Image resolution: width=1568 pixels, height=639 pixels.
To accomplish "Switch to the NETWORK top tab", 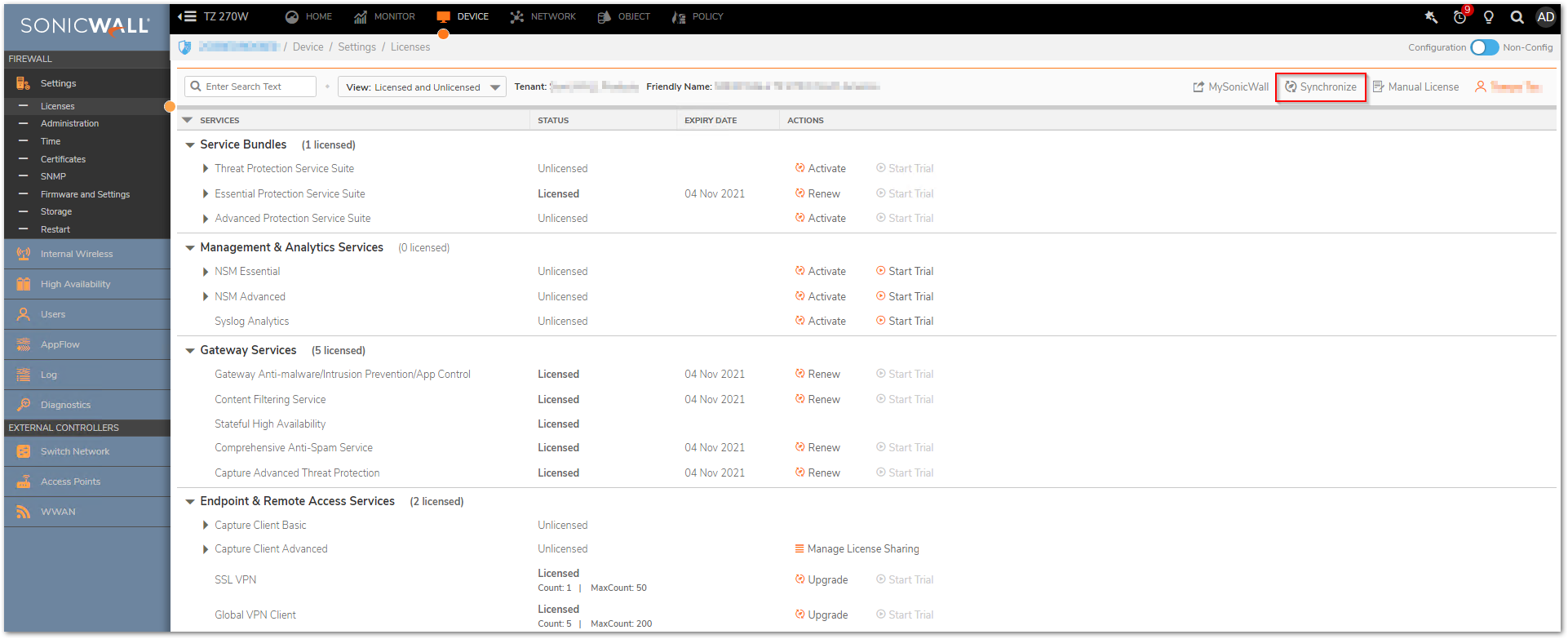I will (543, 16).
